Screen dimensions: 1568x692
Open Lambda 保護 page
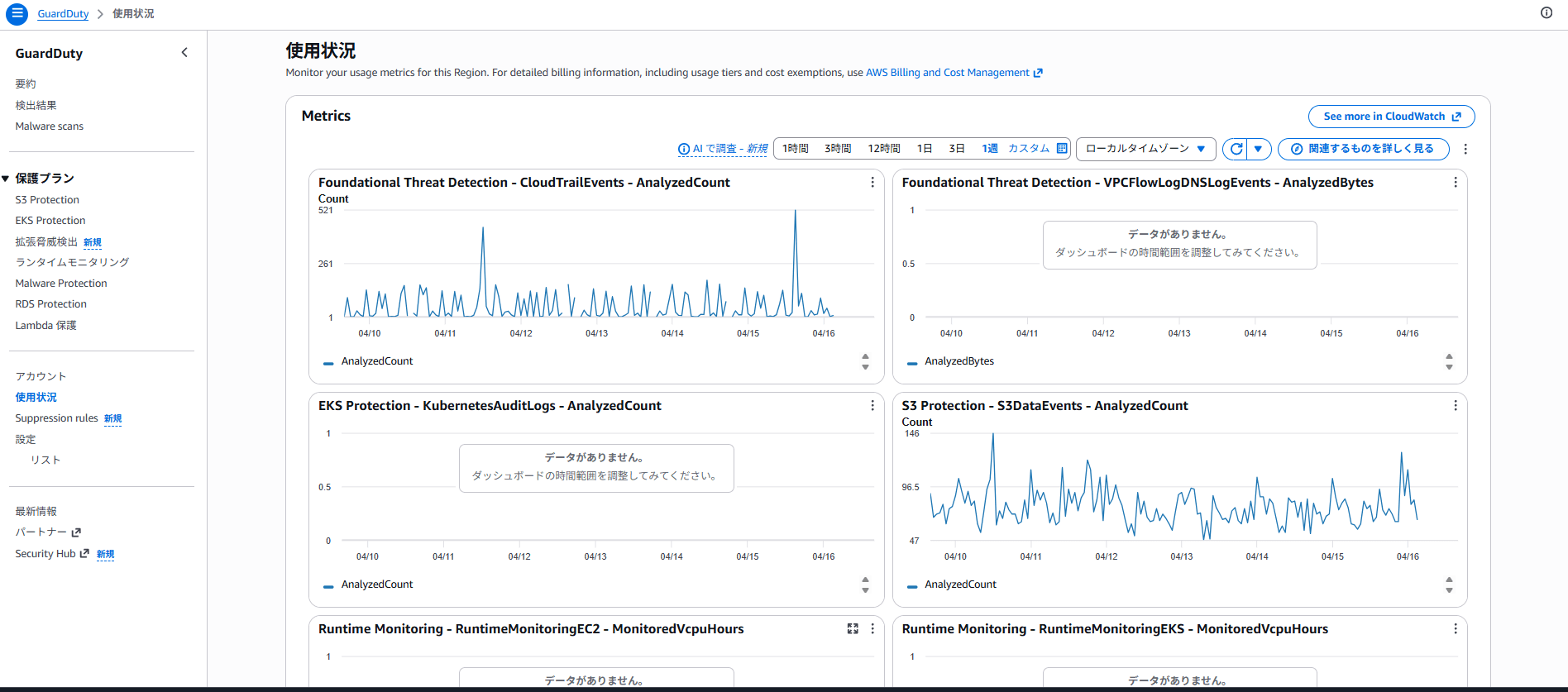point(45,326)
